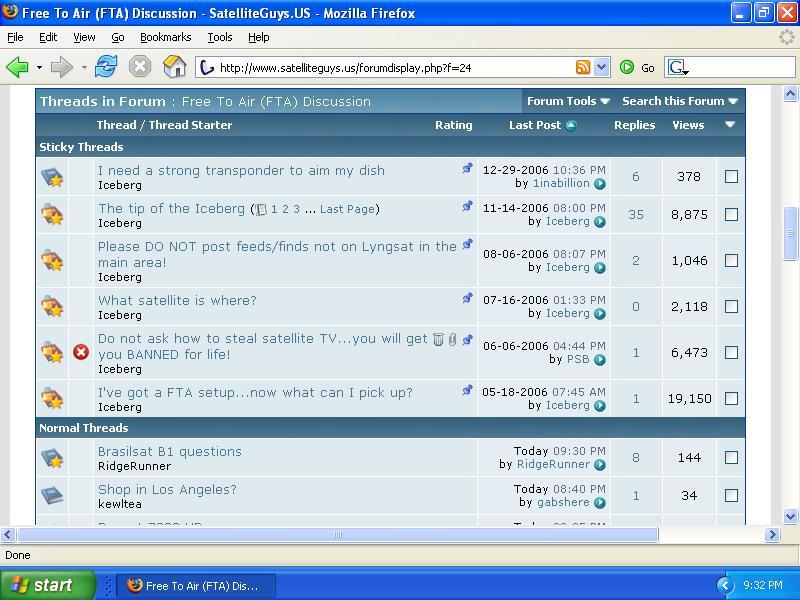Click multipage icon beside The tip of the Iceberg
The image size is (800, 600).
261,209
